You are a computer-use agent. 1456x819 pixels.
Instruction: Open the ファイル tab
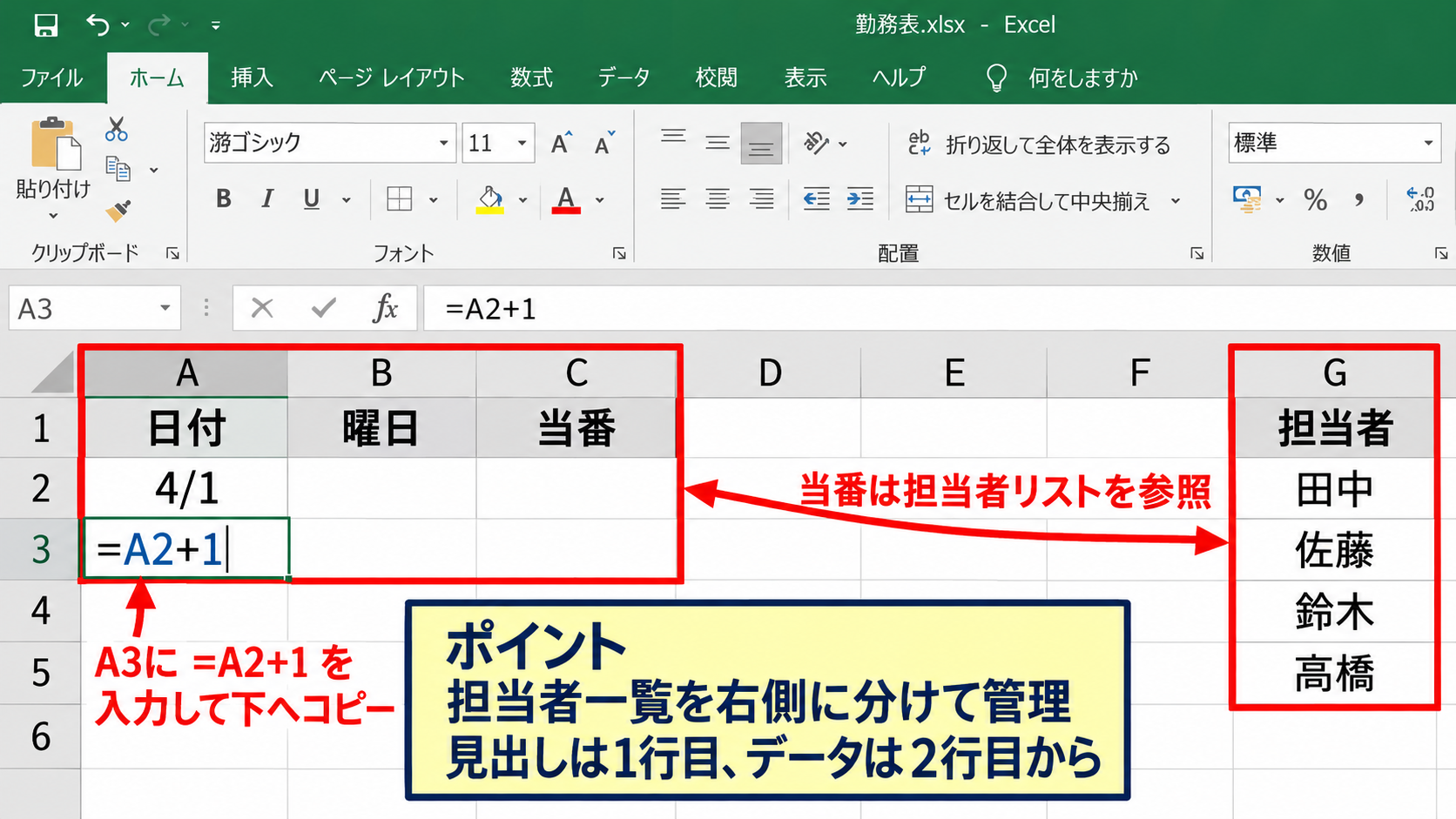pos(52,77)
